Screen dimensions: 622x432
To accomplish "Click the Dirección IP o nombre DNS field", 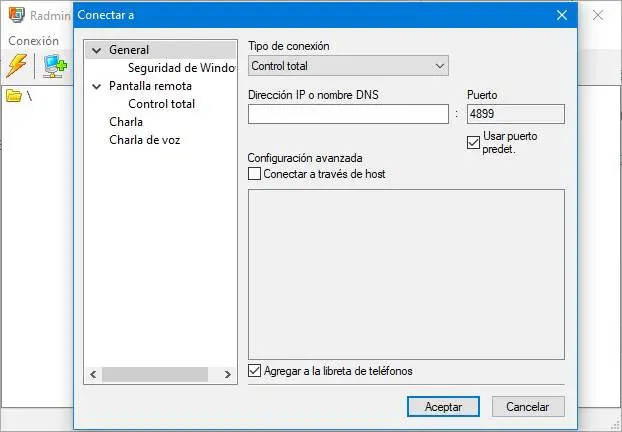I will (348, 114).
